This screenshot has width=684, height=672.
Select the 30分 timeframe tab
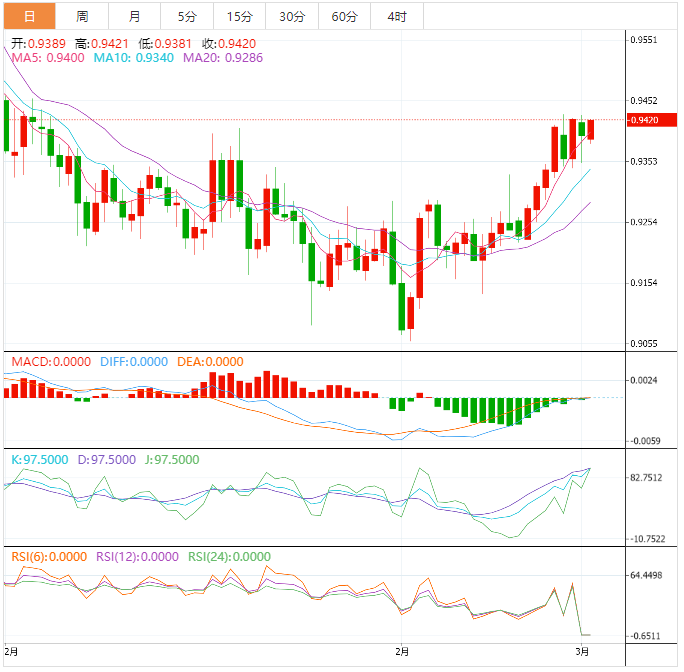(291, 16)
